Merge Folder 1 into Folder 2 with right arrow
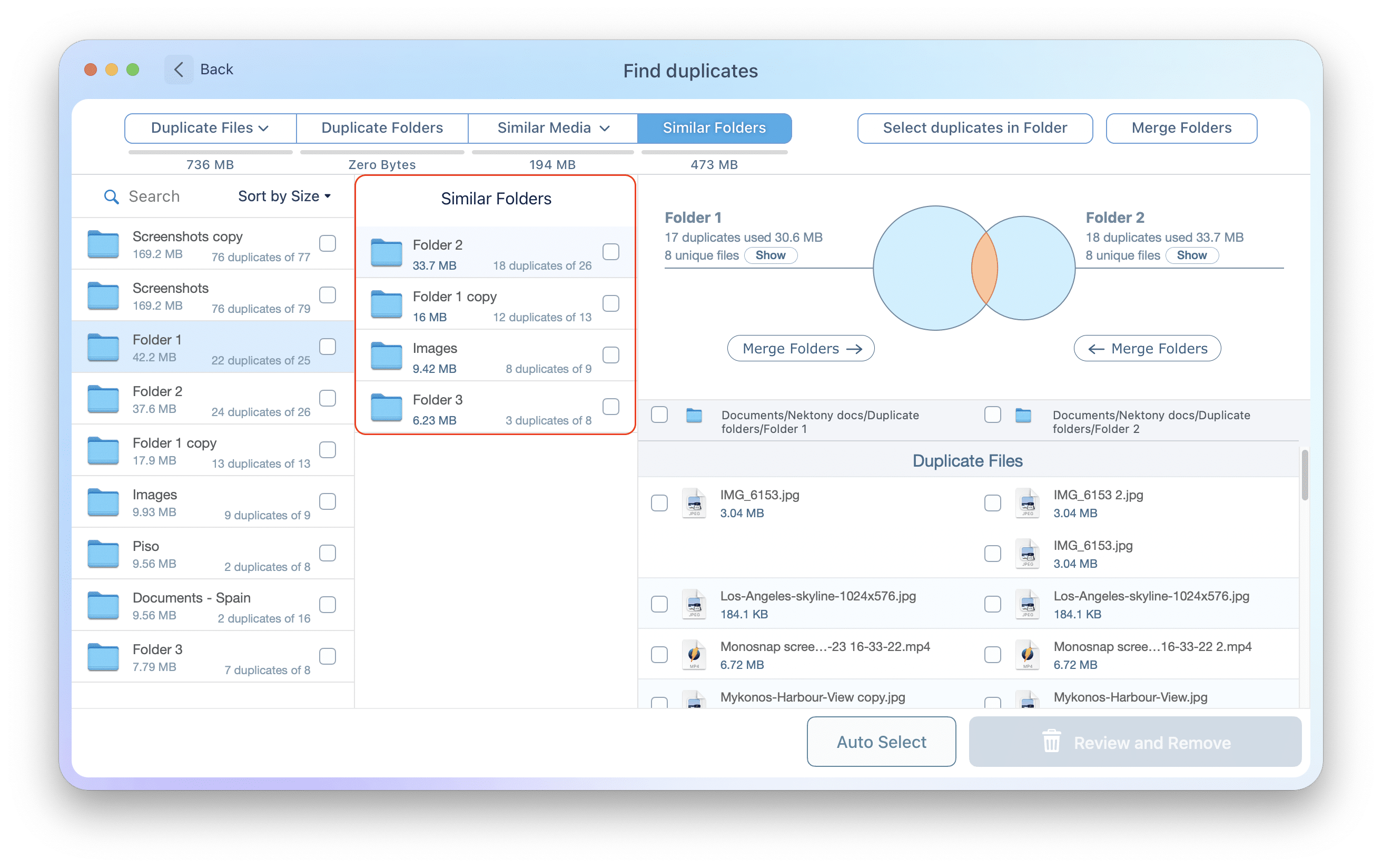Image resolution: width=1382 pixels, height=868 pixels. point(801,349)
